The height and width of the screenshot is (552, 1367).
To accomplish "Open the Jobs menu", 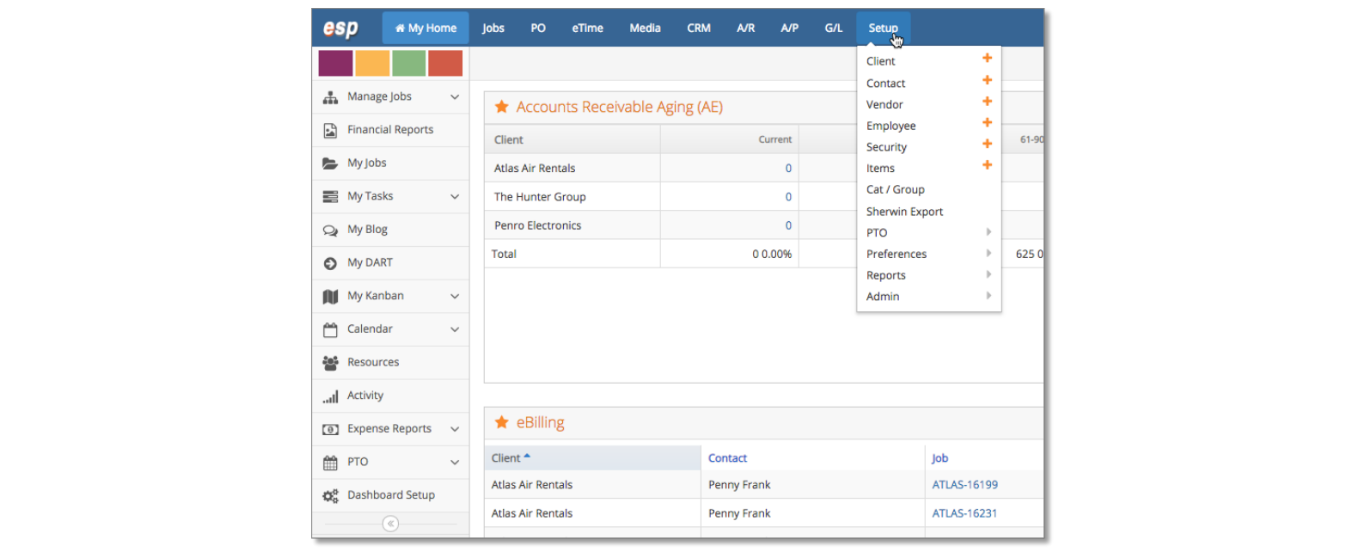I will click(494, 28).
